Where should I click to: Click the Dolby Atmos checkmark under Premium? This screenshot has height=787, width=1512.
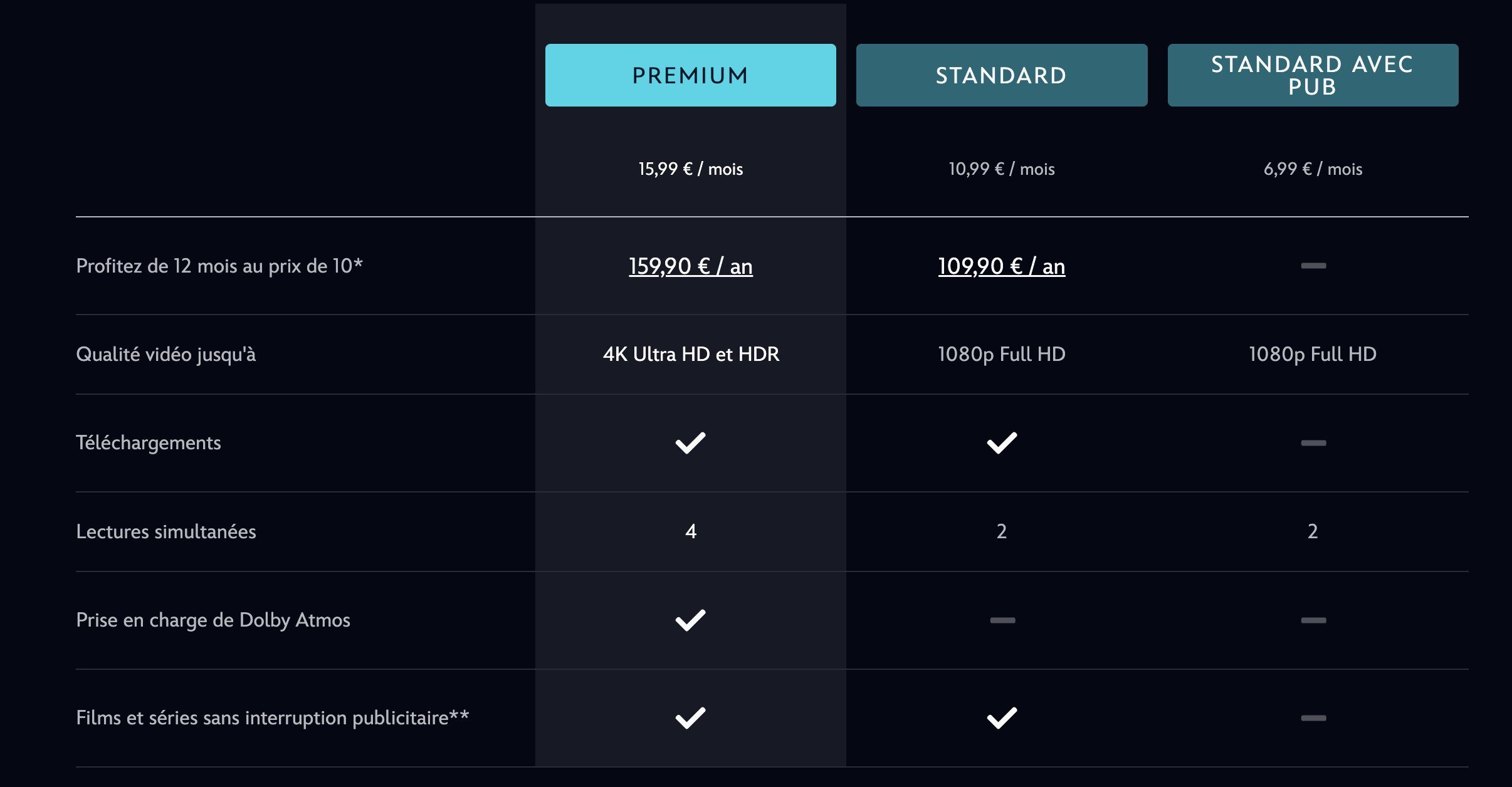690,620
